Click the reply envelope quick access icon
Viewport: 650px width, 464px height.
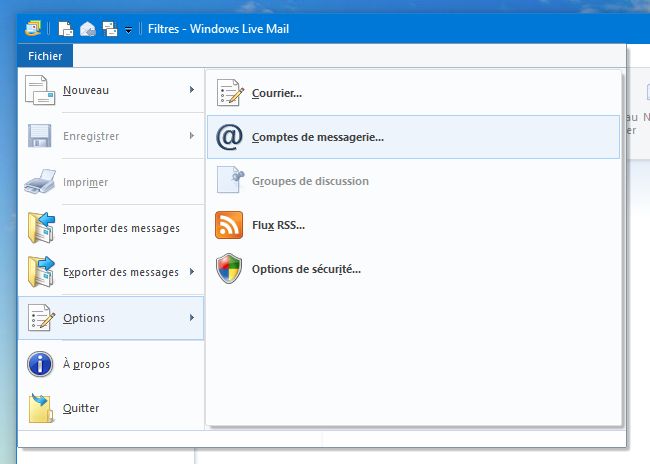tap(88, 29)
